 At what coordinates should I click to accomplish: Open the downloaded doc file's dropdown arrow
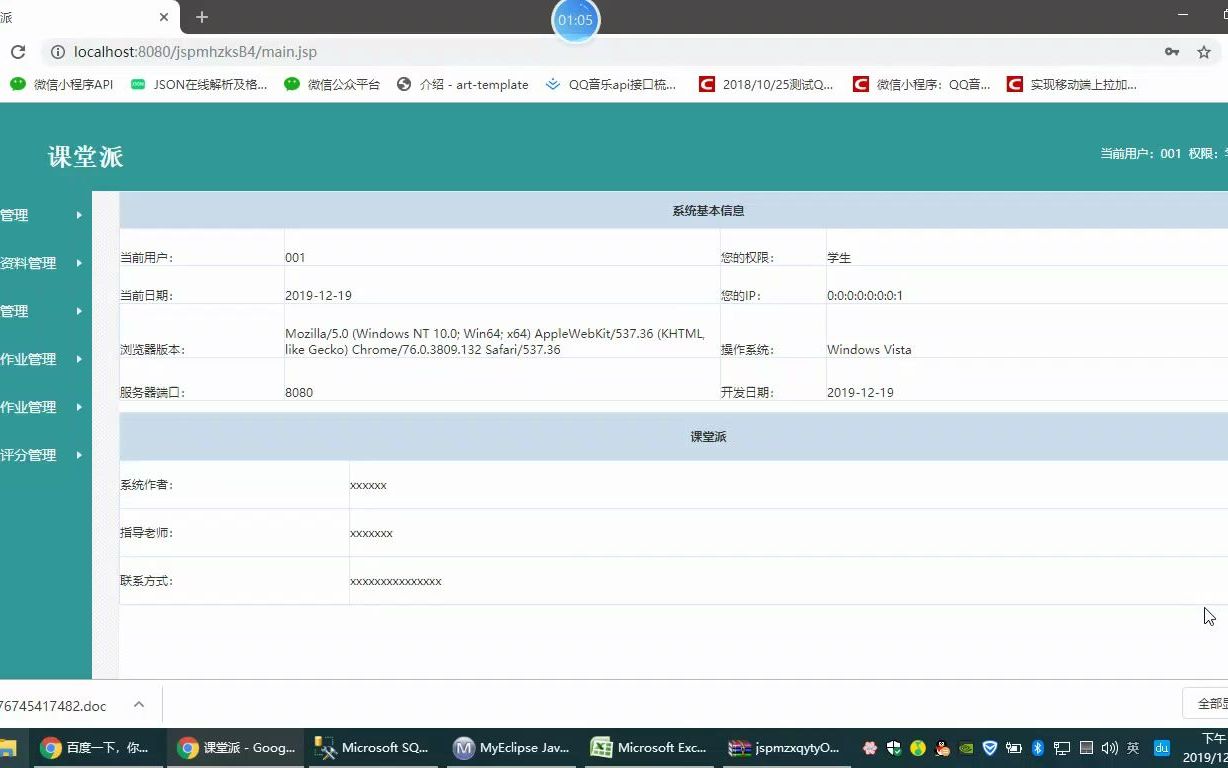[139, 703]
